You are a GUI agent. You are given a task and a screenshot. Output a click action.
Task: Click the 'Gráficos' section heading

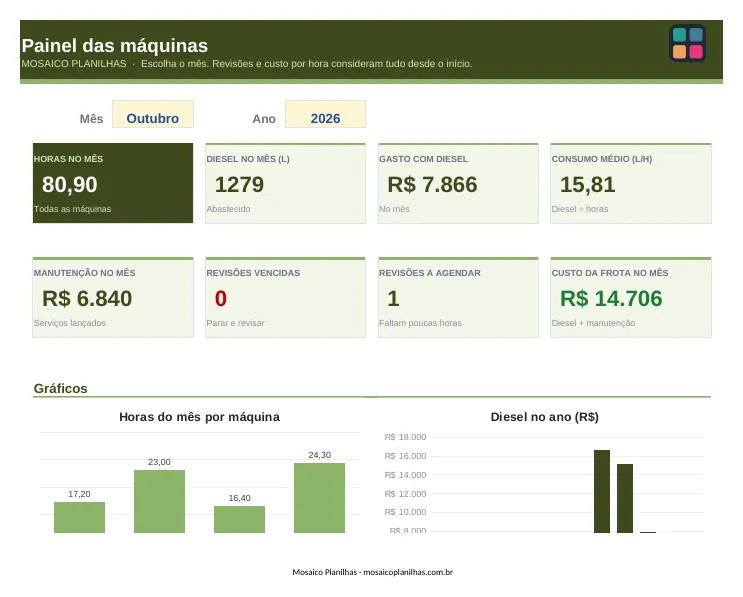(x=61, y=389)
